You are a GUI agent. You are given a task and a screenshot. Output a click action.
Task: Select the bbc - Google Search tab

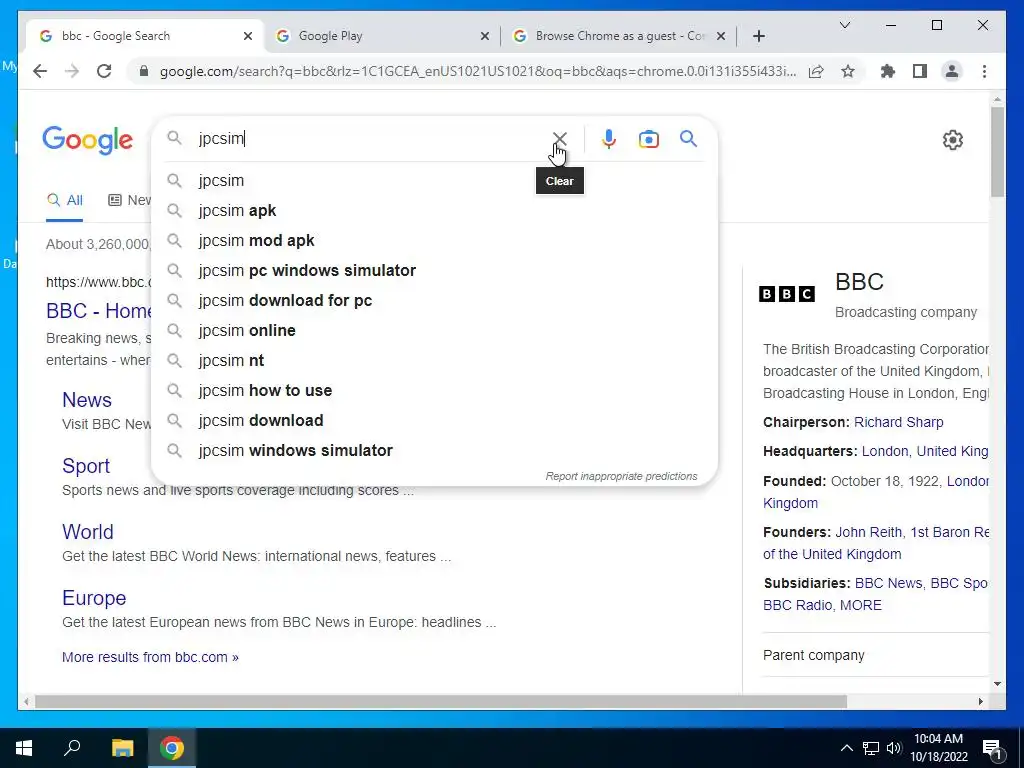[146, 36]
